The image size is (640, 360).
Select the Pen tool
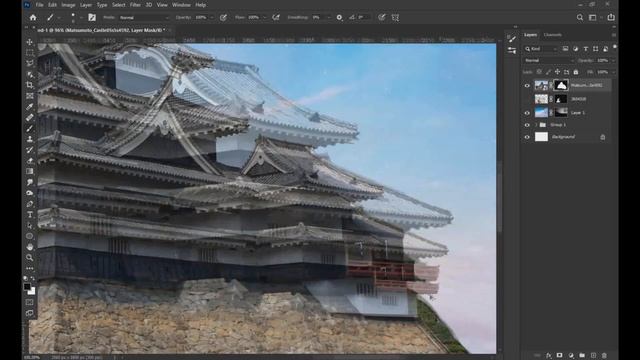pos(30,204)
